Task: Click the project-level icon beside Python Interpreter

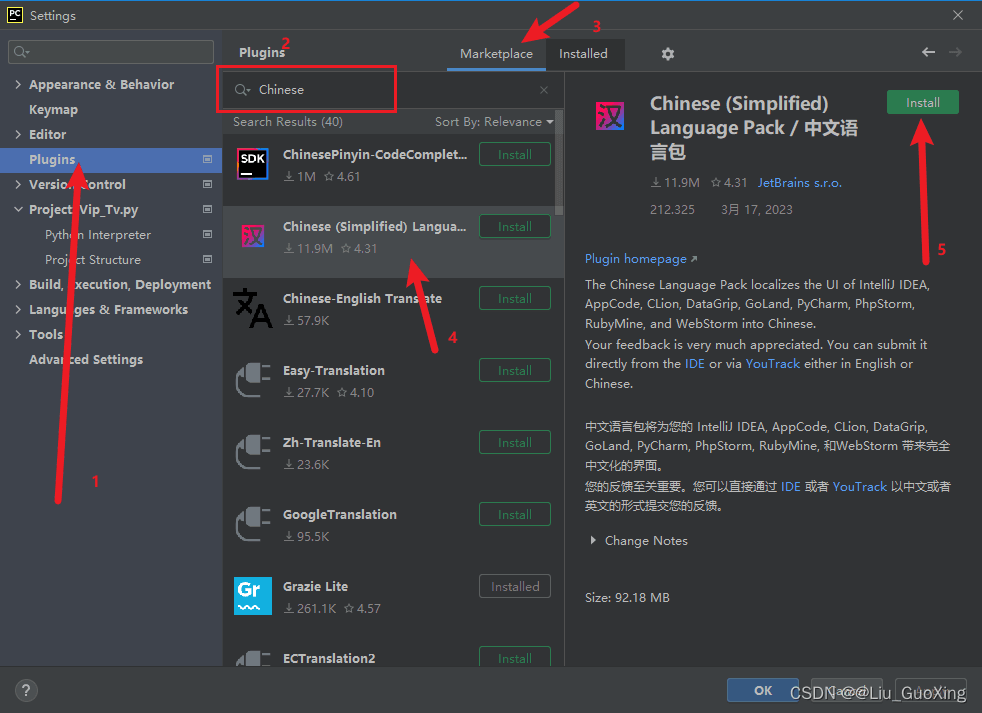Action: click(x=207, y=234)
